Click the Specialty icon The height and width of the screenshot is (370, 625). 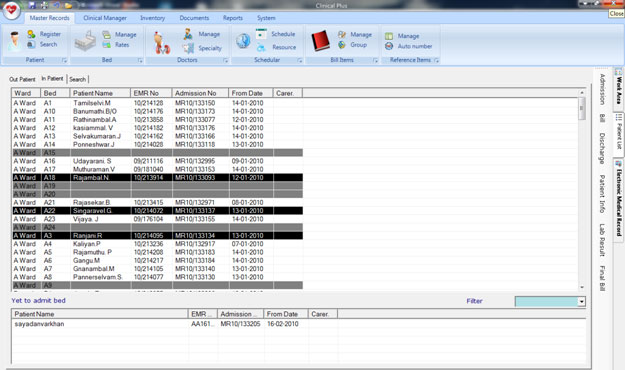tap(188, 48)
